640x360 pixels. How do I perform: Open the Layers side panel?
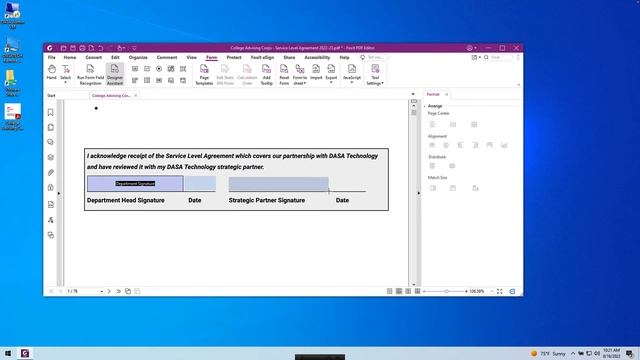pos(51,157)
